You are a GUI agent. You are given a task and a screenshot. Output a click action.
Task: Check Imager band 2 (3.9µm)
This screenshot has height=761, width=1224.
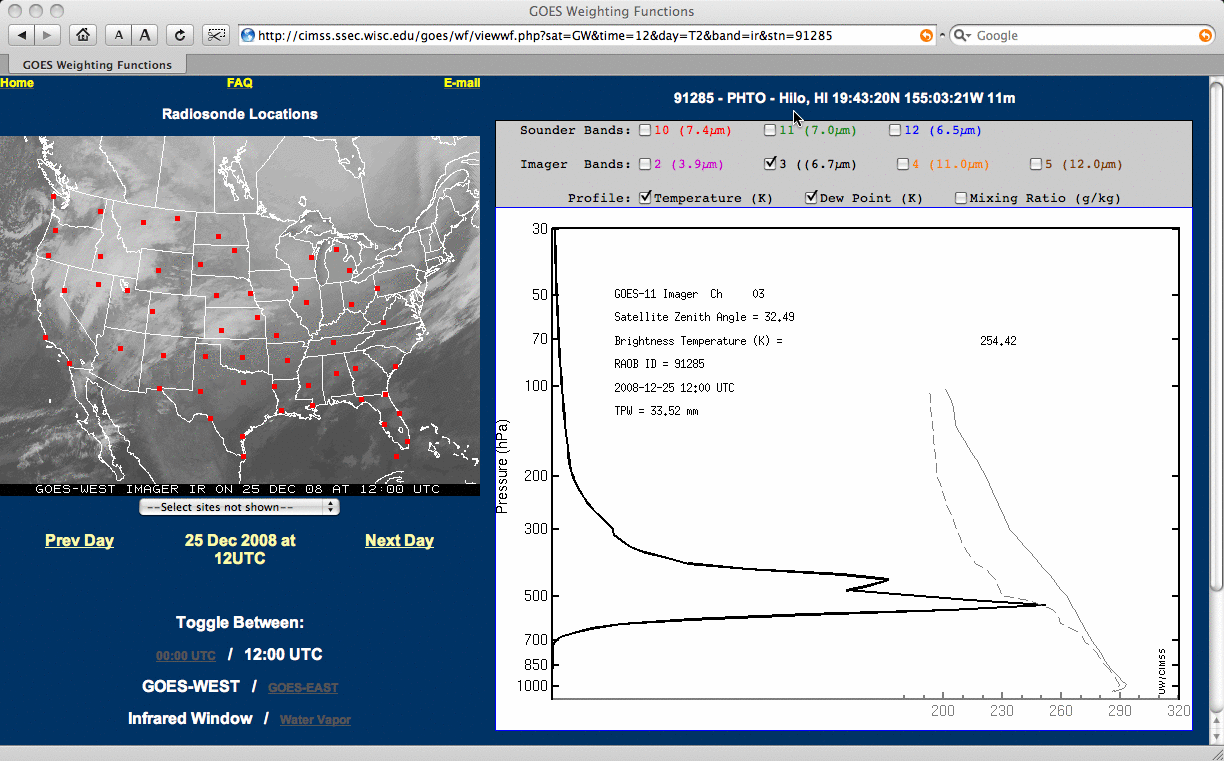coord(645,164)
